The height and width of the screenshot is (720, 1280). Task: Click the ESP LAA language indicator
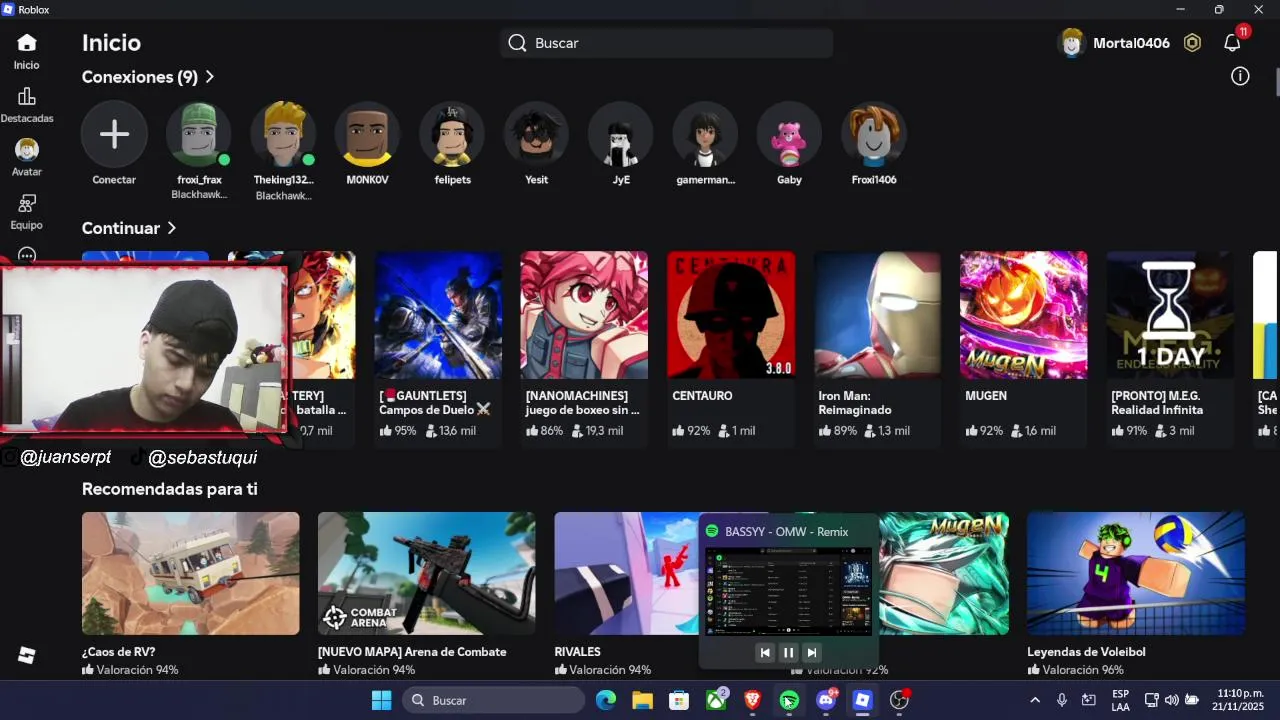1121,700
